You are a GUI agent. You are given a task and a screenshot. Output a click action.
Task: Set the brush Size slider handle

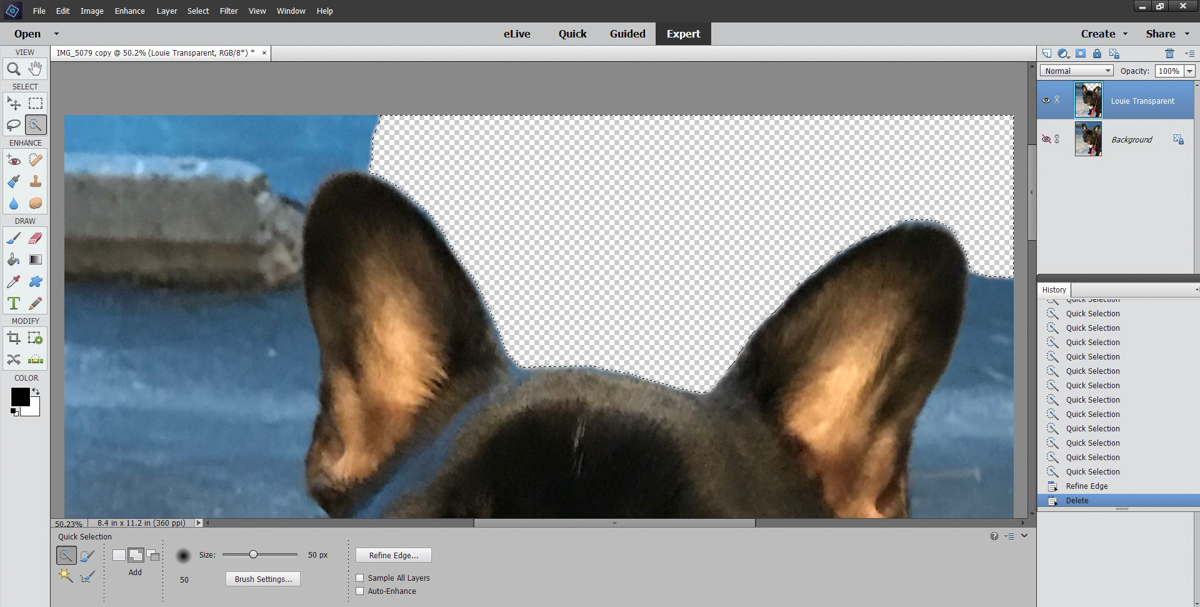click(253, 554)
